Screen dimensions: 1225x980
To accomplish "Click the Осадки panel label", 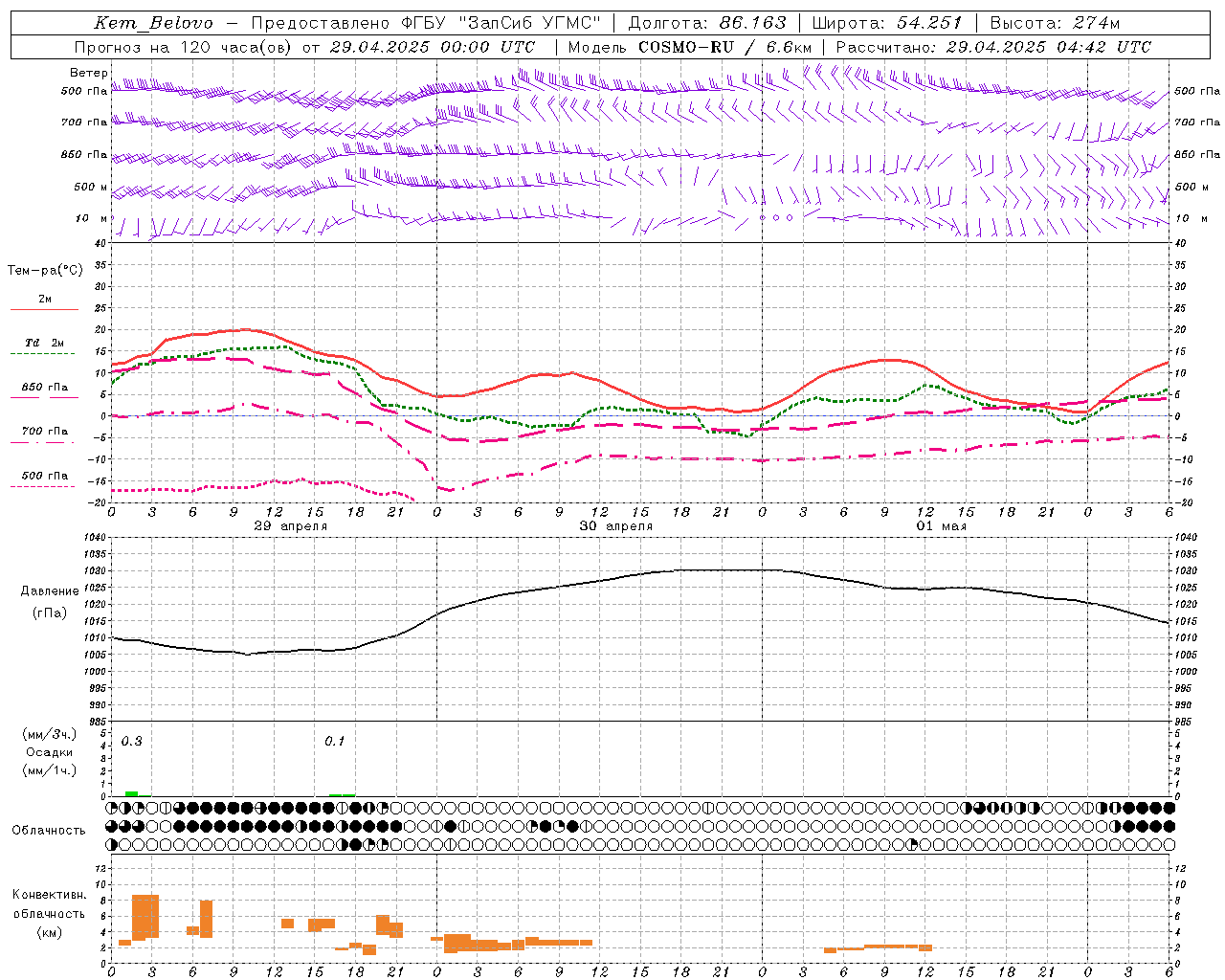I will click(50, 752).
